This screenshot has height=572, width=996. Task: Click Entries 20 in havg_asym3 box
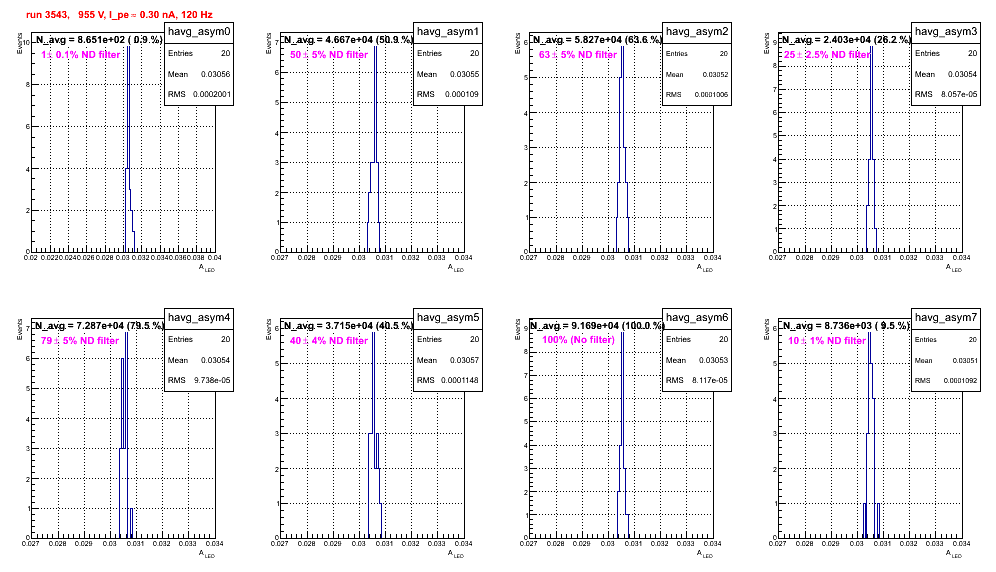[x=946, y=53]
